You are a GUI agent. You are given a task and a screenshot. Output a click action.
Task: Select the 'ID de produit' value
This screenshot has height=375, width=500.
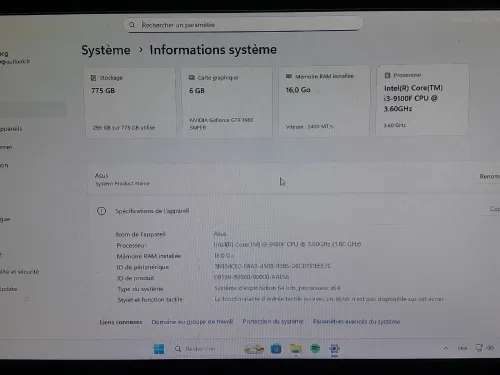tap(251, 277)
